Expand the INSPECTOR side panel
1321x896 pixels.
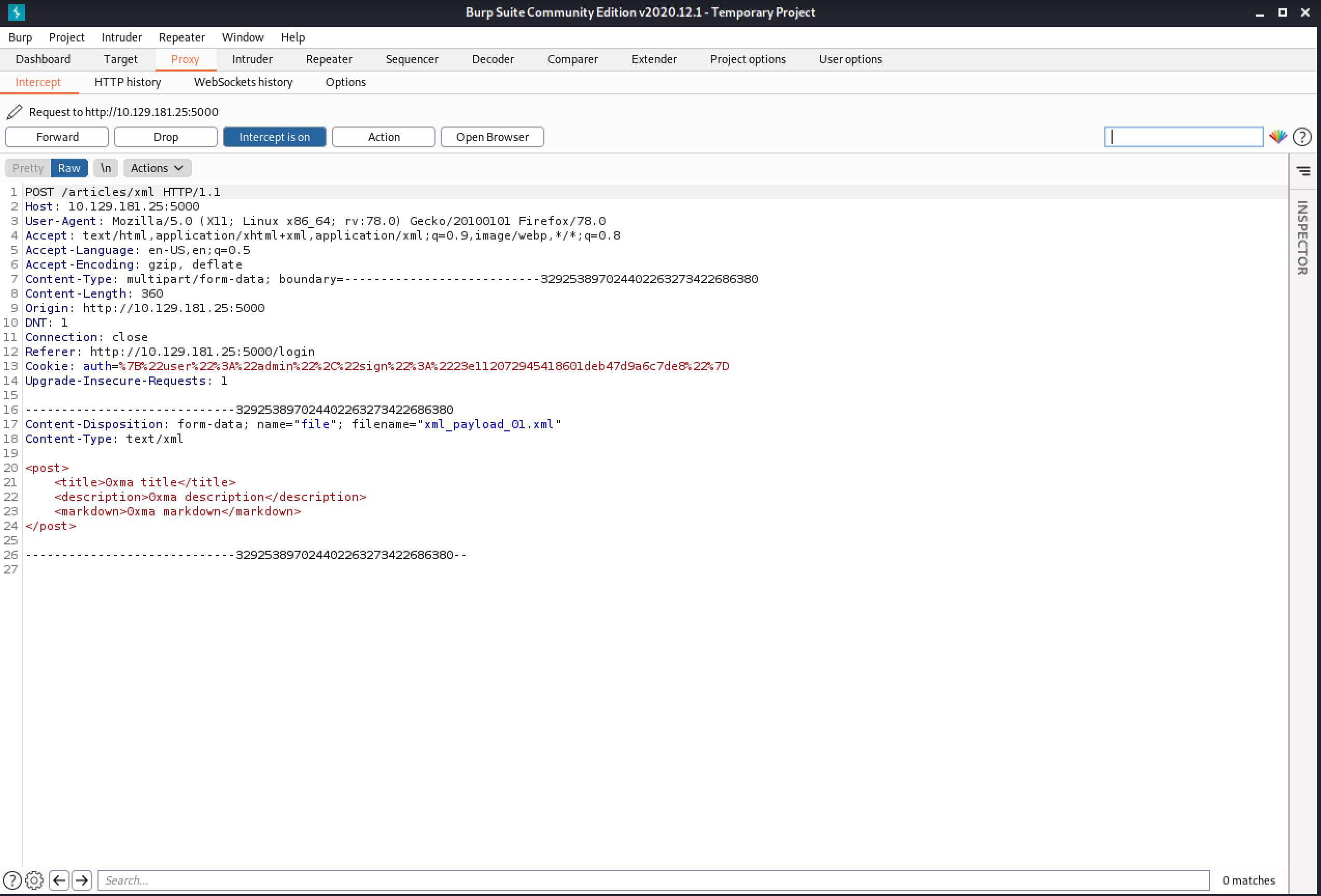click(1302, 237)
